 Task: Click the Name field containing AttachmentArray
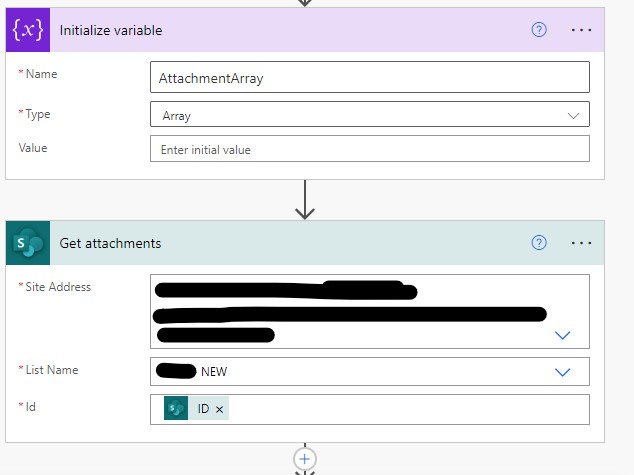[370, 77]
